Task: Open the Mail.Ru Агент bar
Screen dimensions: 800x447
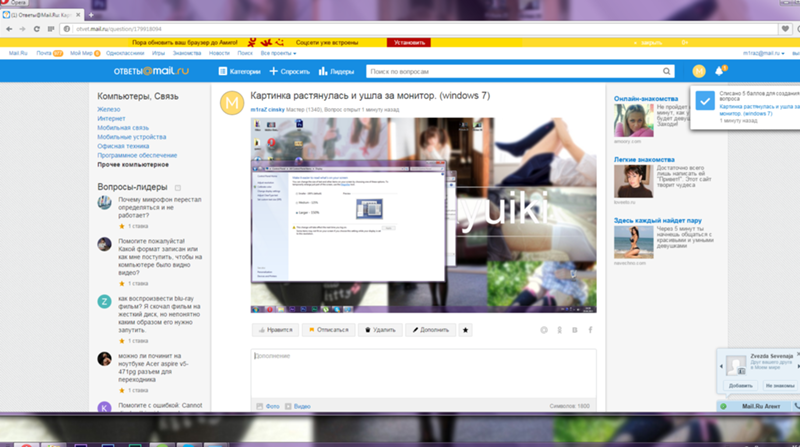Action: (x=760, y=406)
